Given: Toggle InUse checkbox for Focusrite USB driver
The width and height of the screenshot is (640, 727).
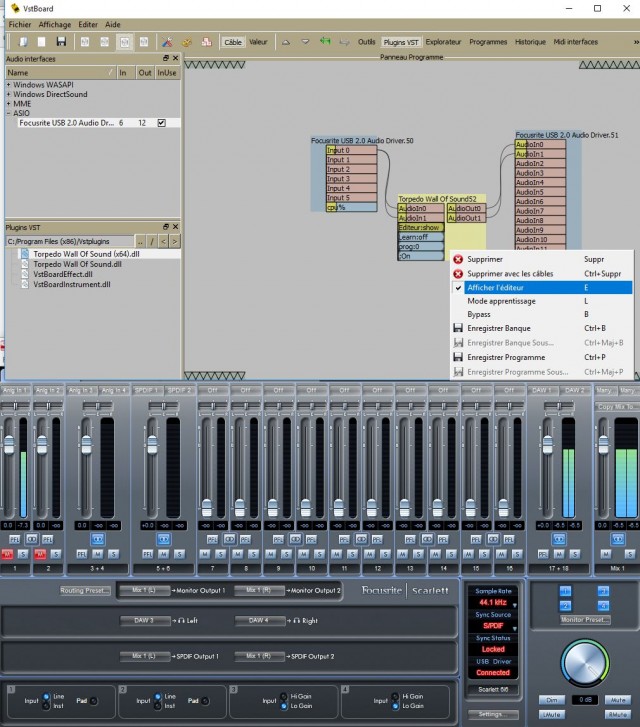Looking at the screenshot, I should 162,123.
